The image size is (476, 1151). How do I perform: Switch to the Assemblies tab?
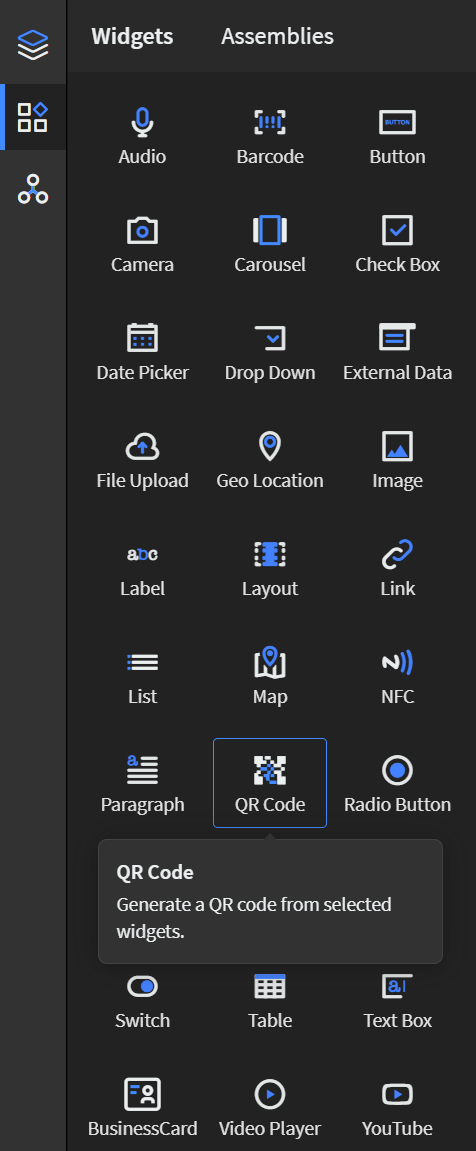[278, 36]
